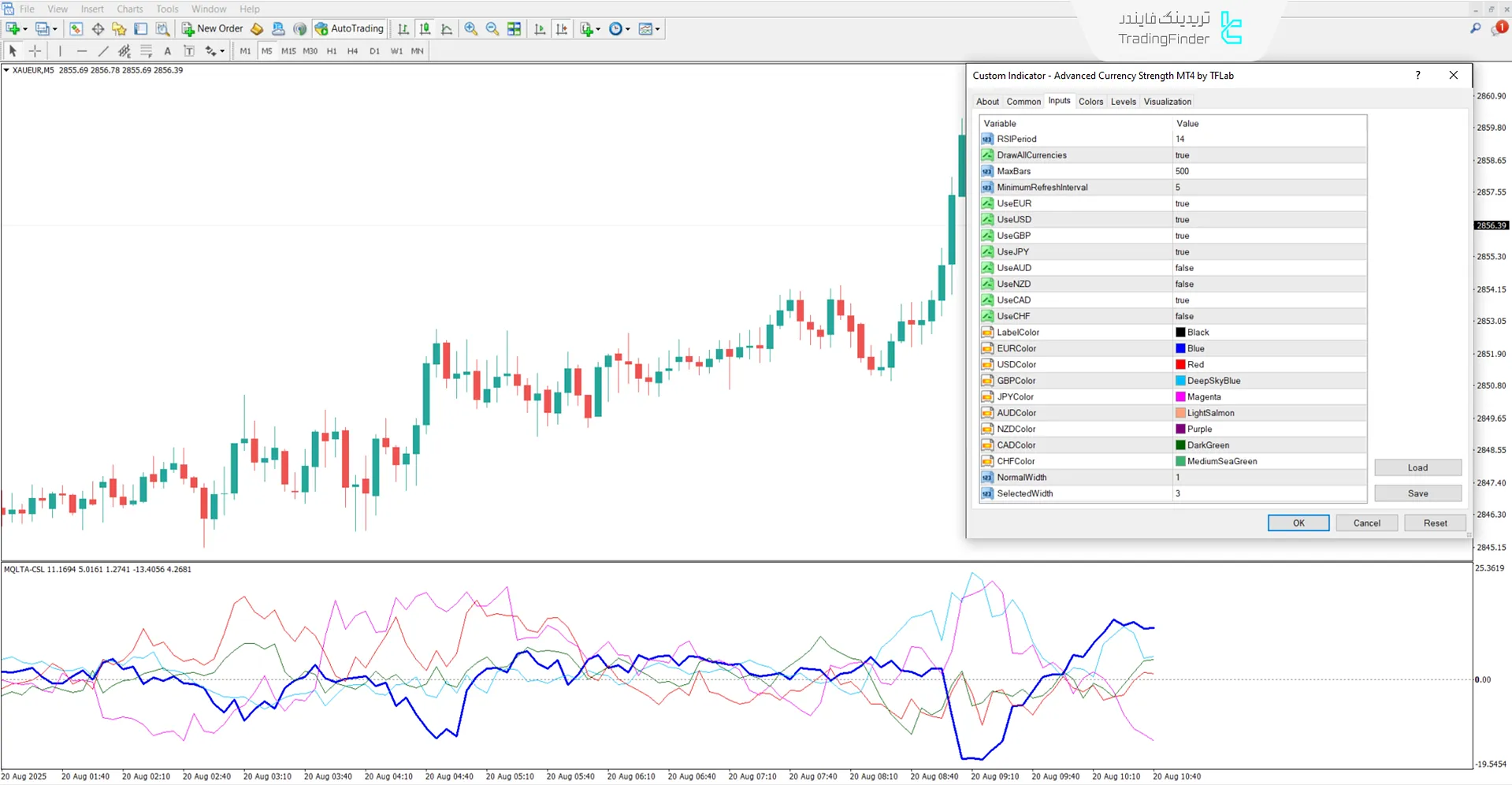The height and width of the screenshot is (785, 1512).
Task: Toggle AutoTrading on
Action: coord(349,28)
